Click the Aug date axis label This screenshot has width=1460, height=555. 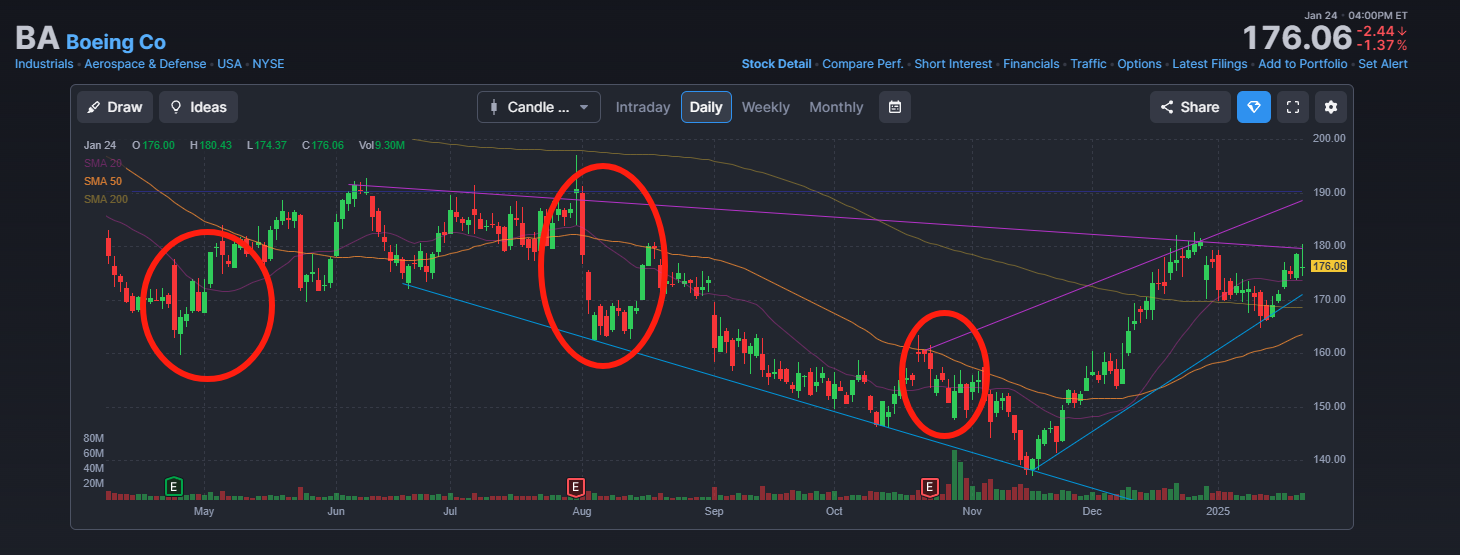point(581,511)
